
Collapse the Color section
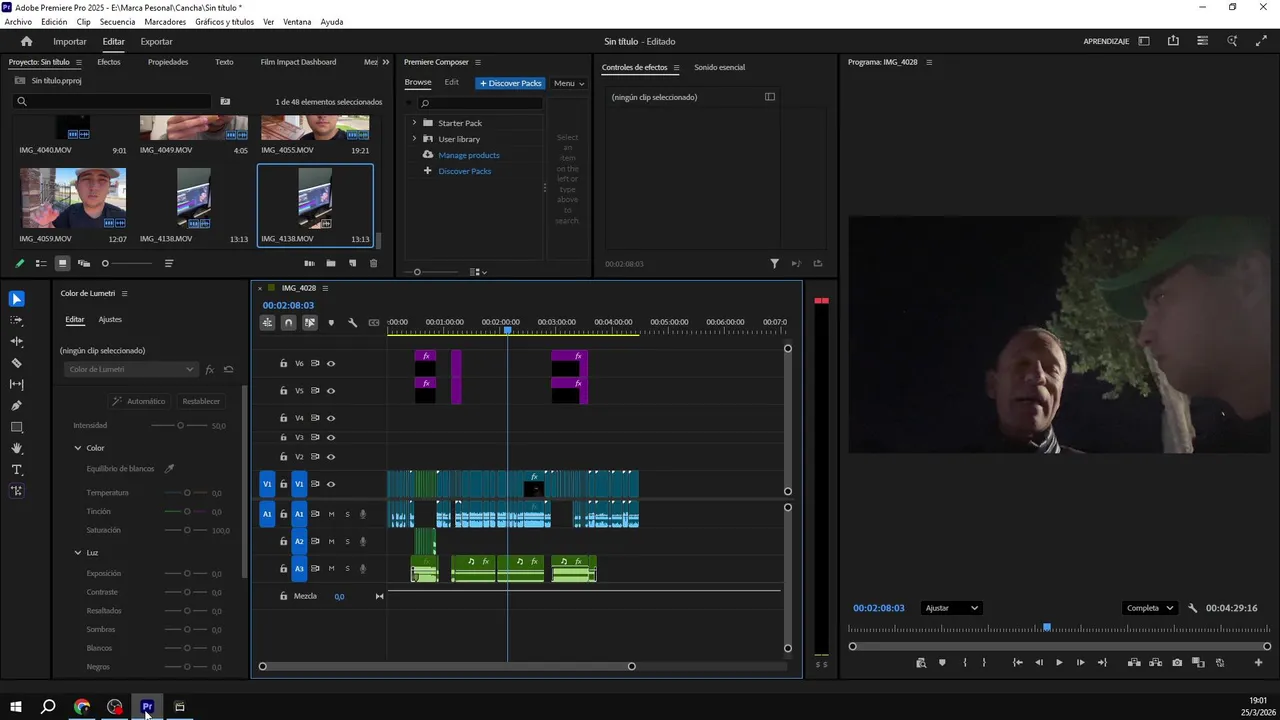[78, 448]
